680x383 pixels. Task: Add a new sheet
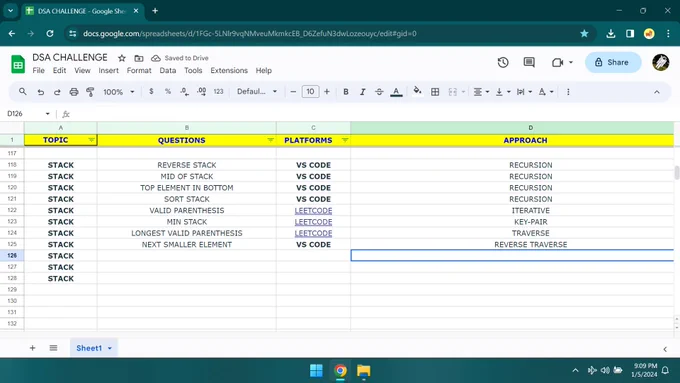32,348
